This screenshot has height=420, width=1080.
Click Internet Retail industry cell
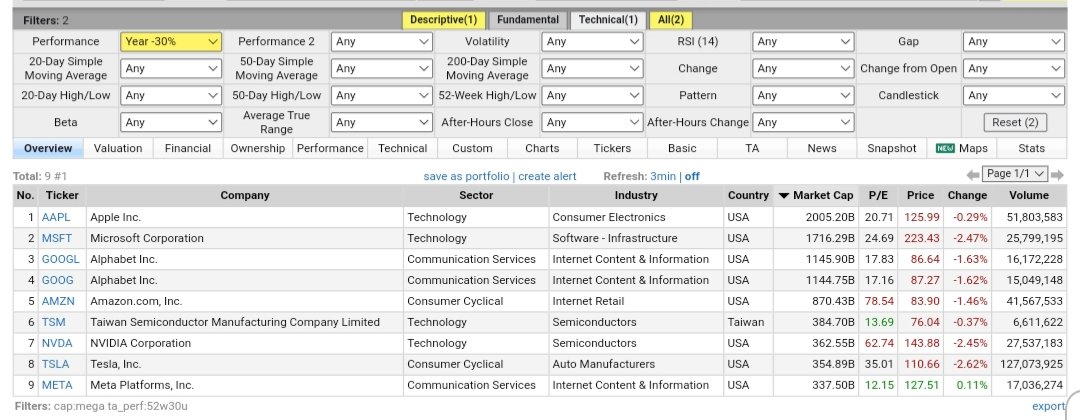588,301
